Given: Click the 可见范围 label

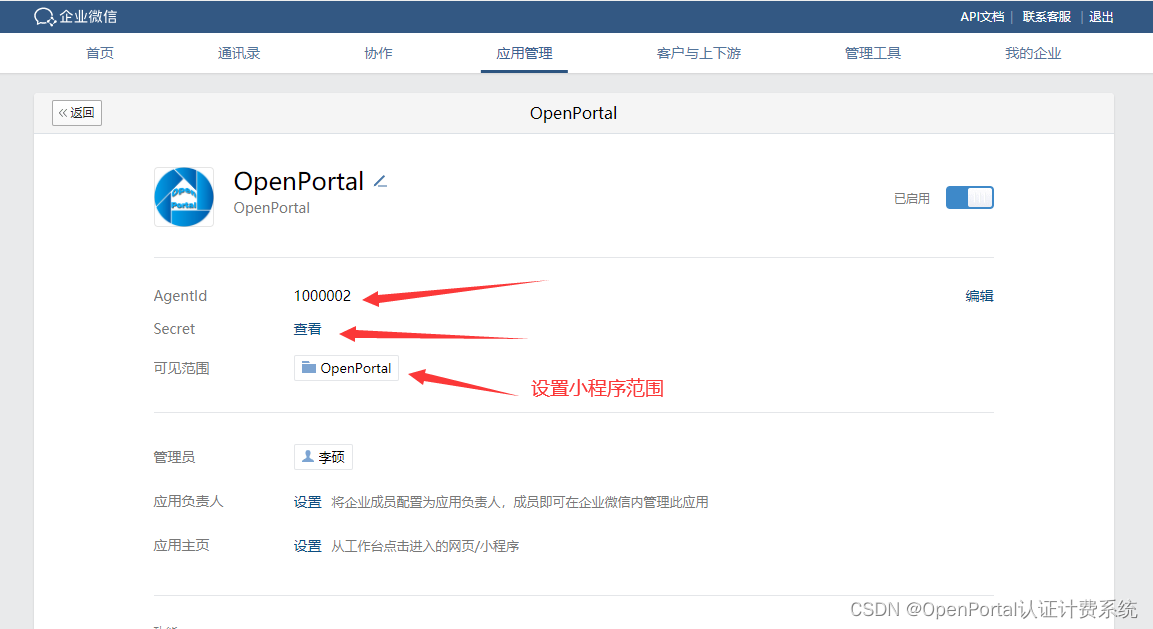Looking at the screenshot, I should click(182, 368).
